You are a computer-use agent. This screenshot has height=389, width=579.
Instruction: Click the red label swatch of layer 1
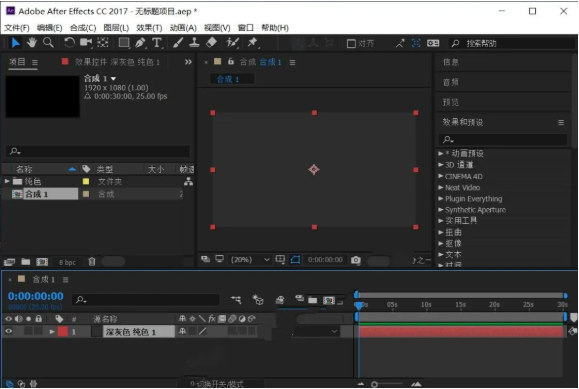pos(63,331)
